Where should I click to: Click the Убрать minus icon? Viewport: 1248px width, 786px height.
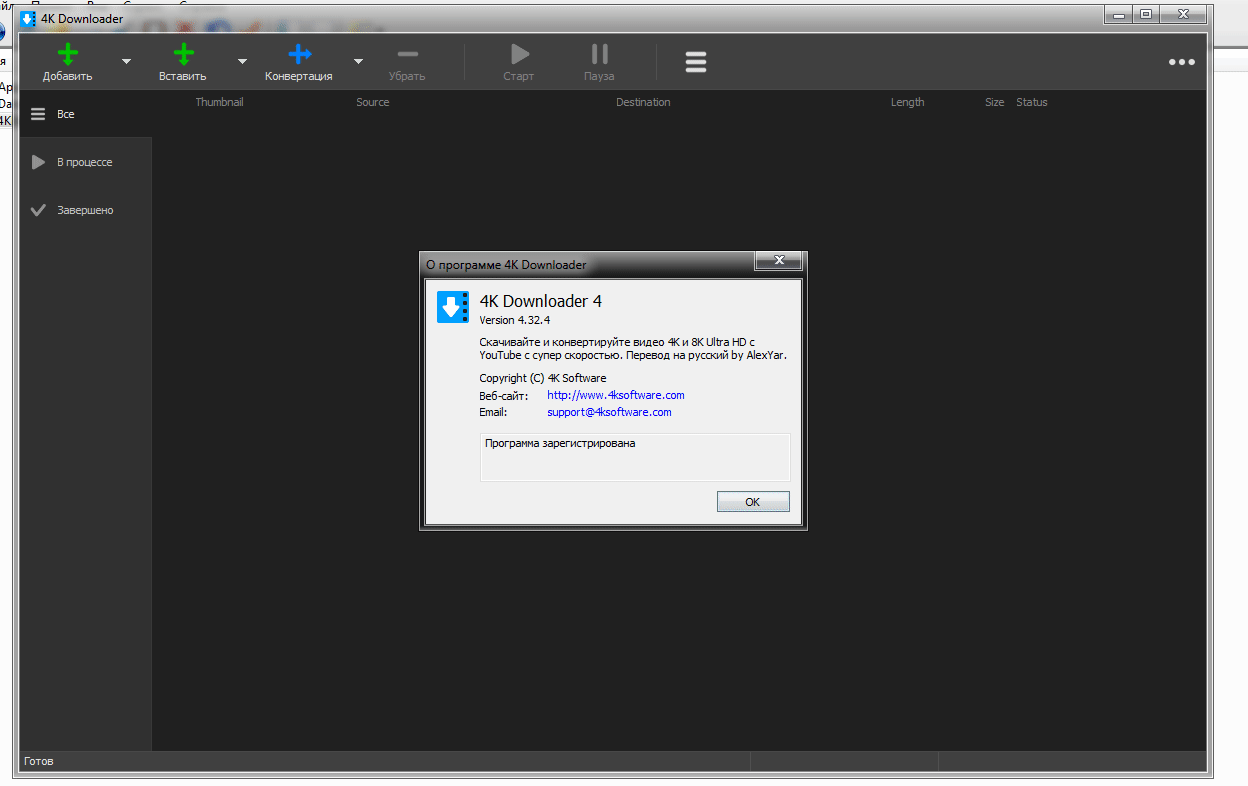coord(407,54)
